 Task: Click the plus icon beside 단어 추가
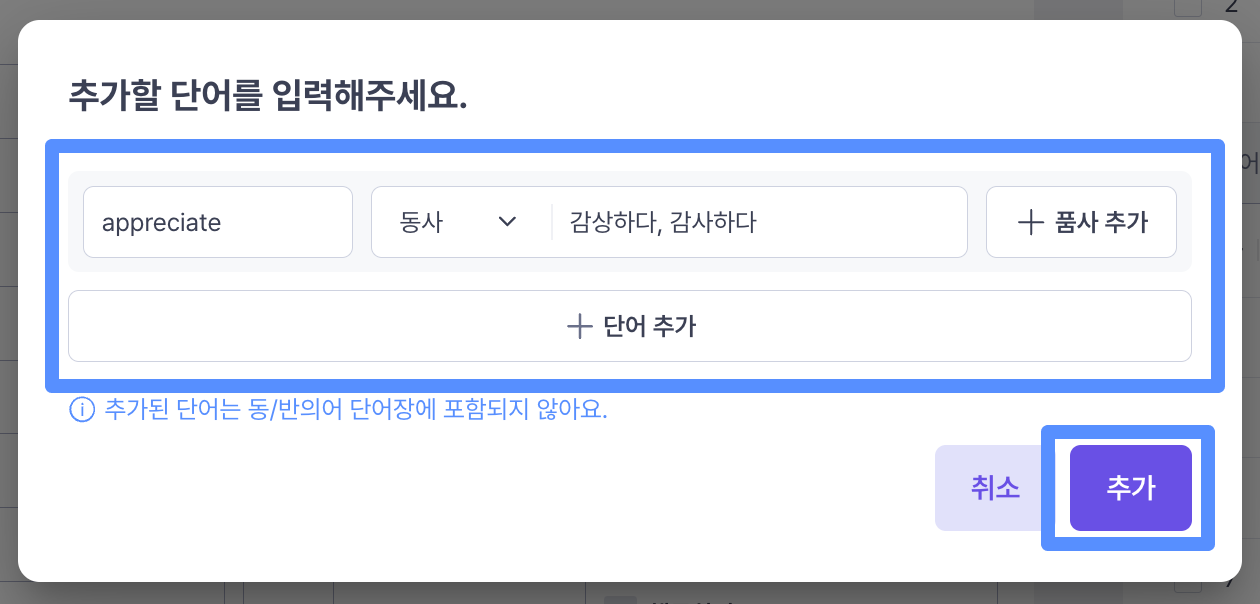(580, 326)
